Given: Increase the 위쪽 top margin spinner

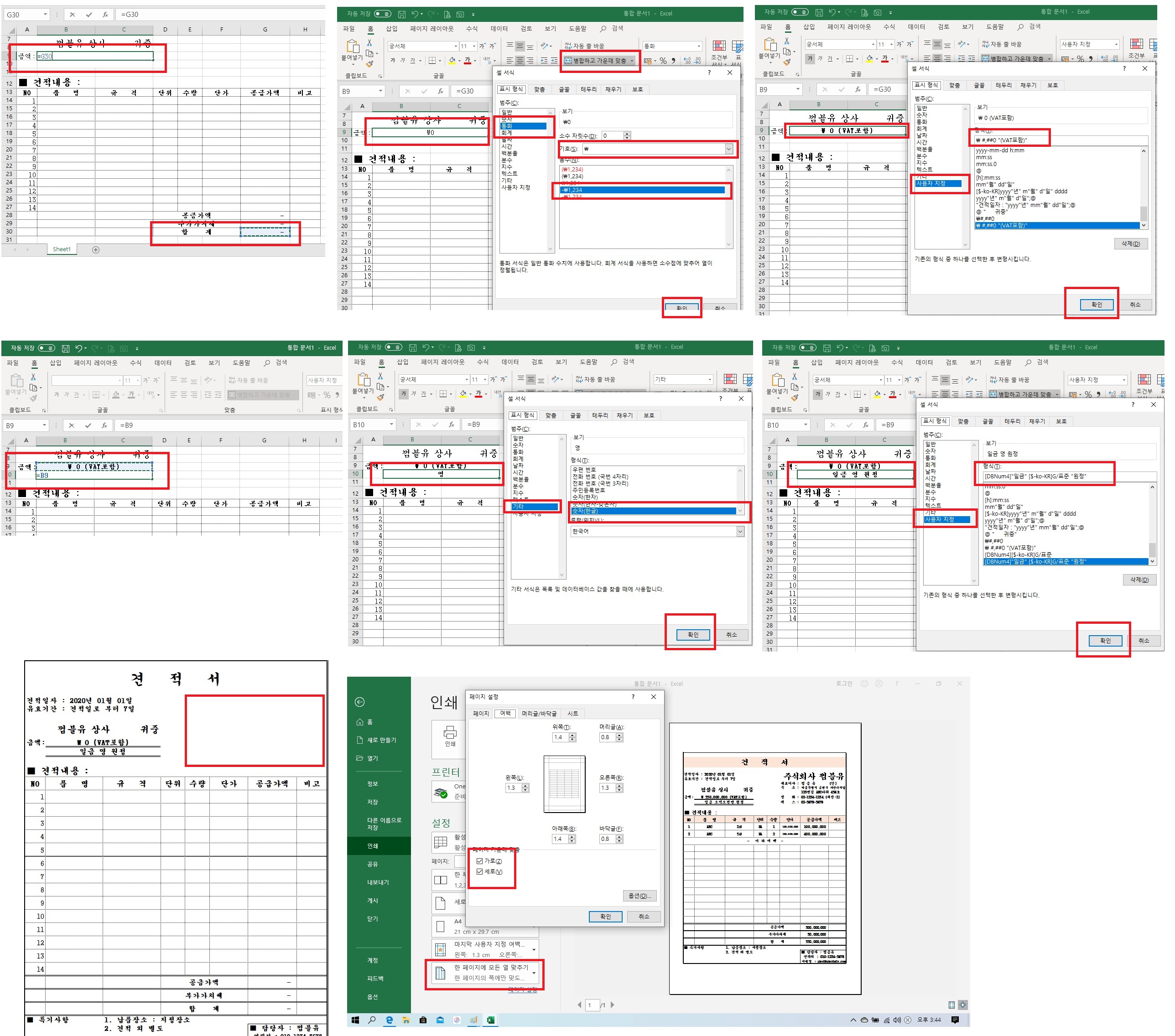Looking at the screenshot, I should pos(572,734).
